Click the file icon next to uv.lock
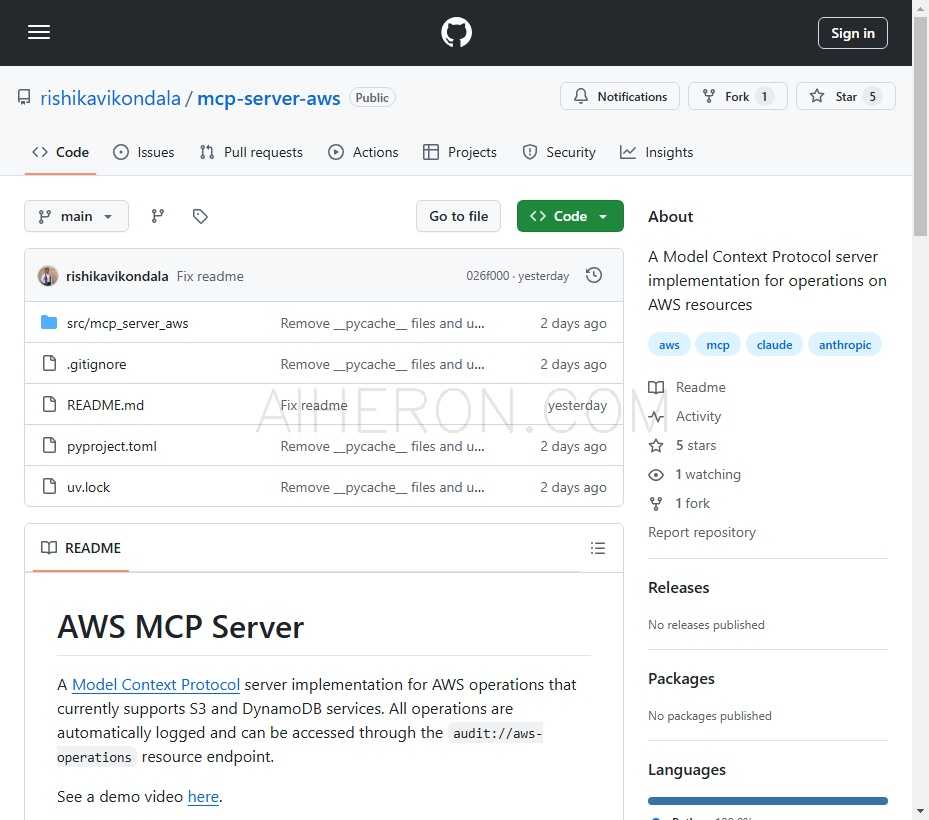Screen dimensions: 929x820 (x=50, y=486)
